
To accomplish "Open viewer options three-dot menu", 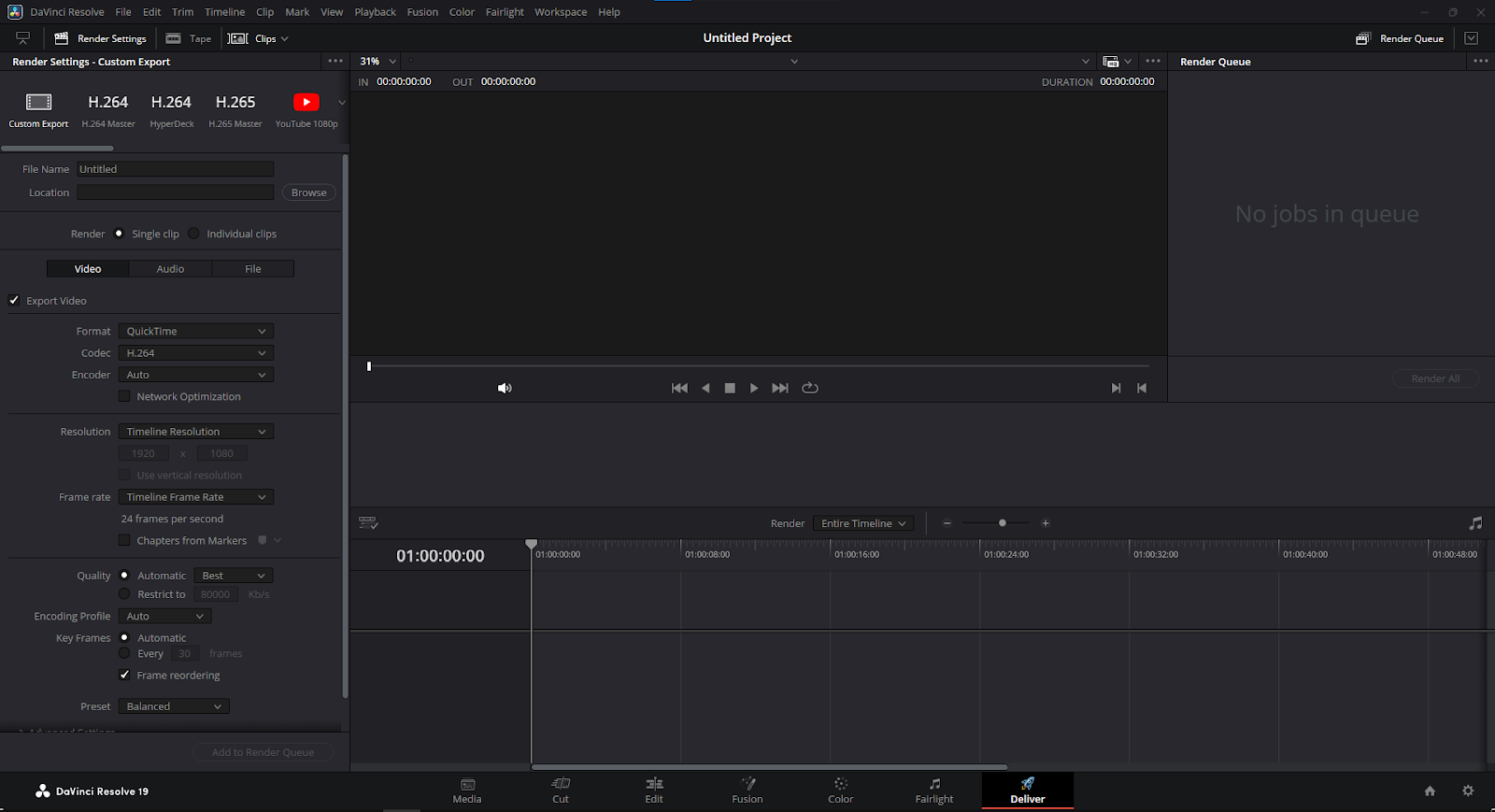I will [x=1153, y=61].
